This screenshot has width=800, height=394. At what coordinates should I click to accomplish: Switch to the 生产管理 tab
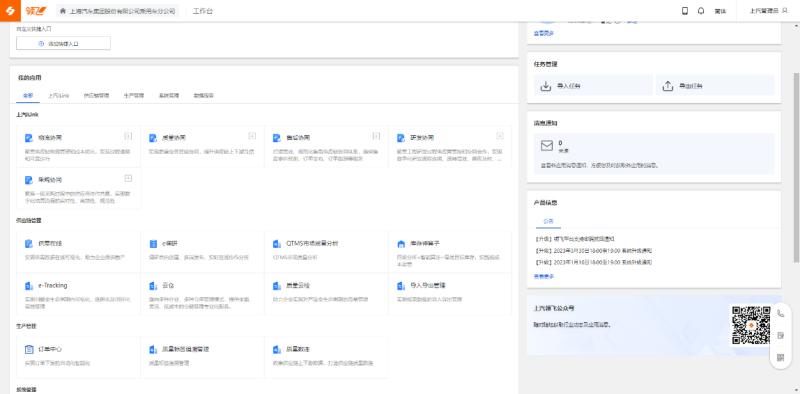pos(134,95)
